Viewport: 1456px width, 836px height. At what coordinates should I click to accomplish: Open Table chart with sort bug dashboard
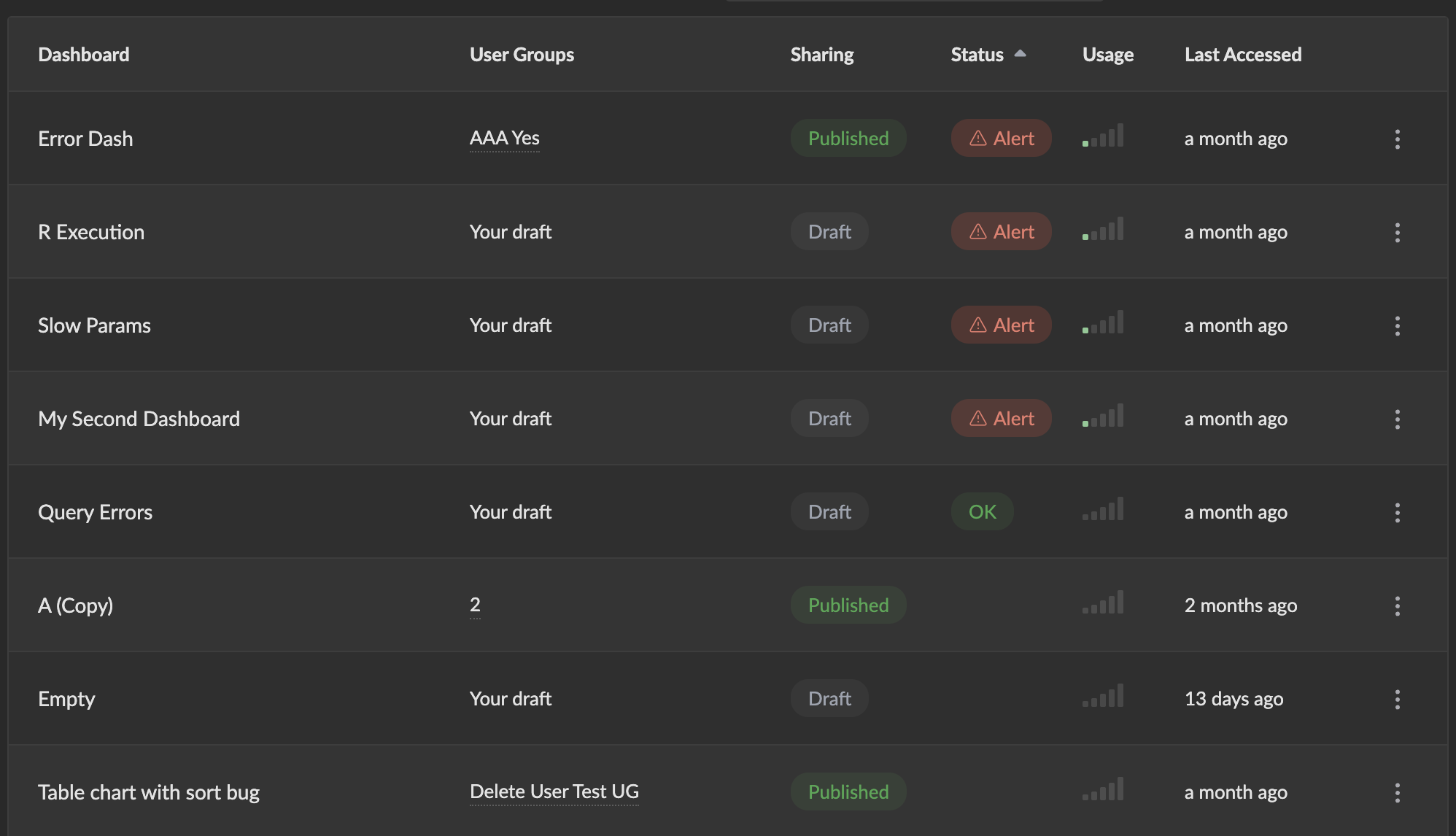(149, 792)
